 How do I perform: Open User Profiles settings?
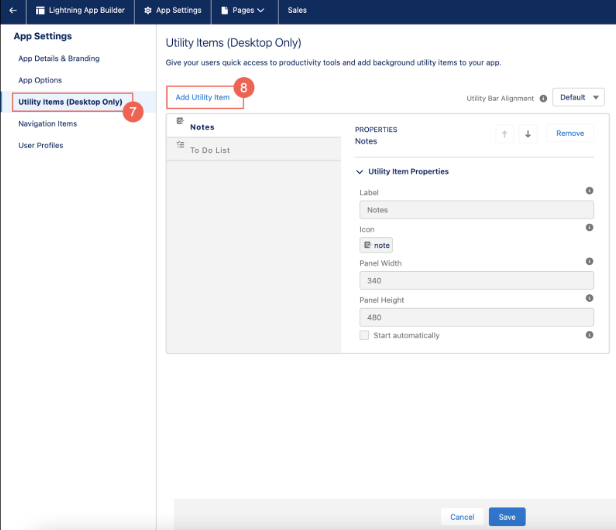pyautogui.click(x=41, y=145)
